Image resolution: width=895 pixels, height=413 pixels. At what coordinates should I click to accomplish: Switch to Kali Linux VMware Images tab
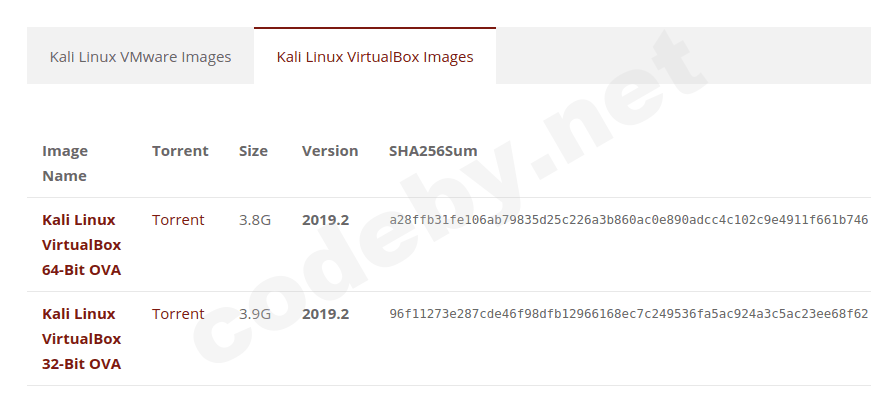pyautogui.click(x=140, y=57)
